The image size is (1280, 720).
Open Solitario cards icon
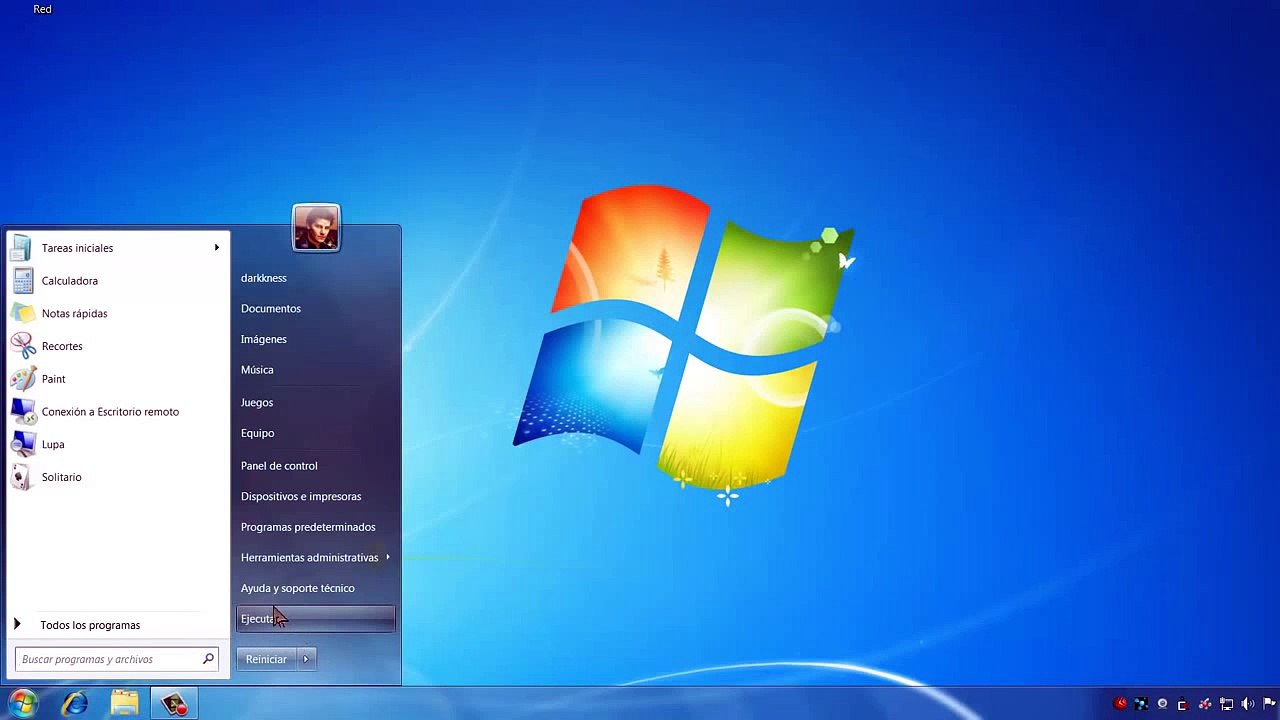23,477
